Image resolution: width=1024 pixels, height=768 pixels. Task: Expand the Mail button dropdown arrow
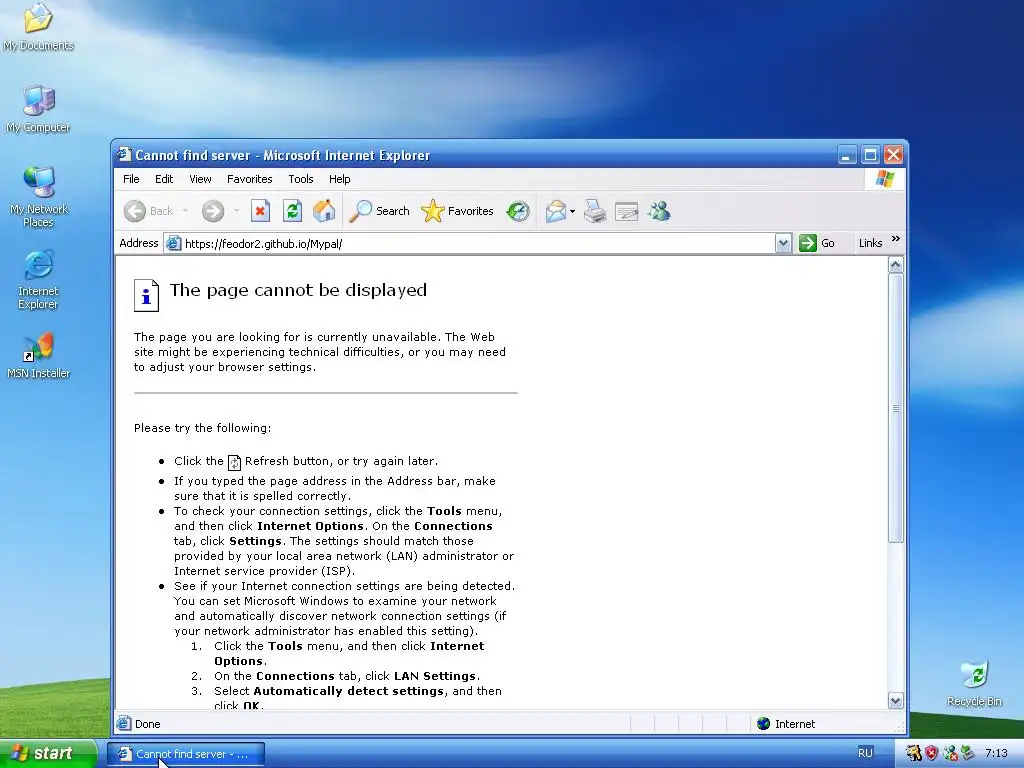coord(573,211)
